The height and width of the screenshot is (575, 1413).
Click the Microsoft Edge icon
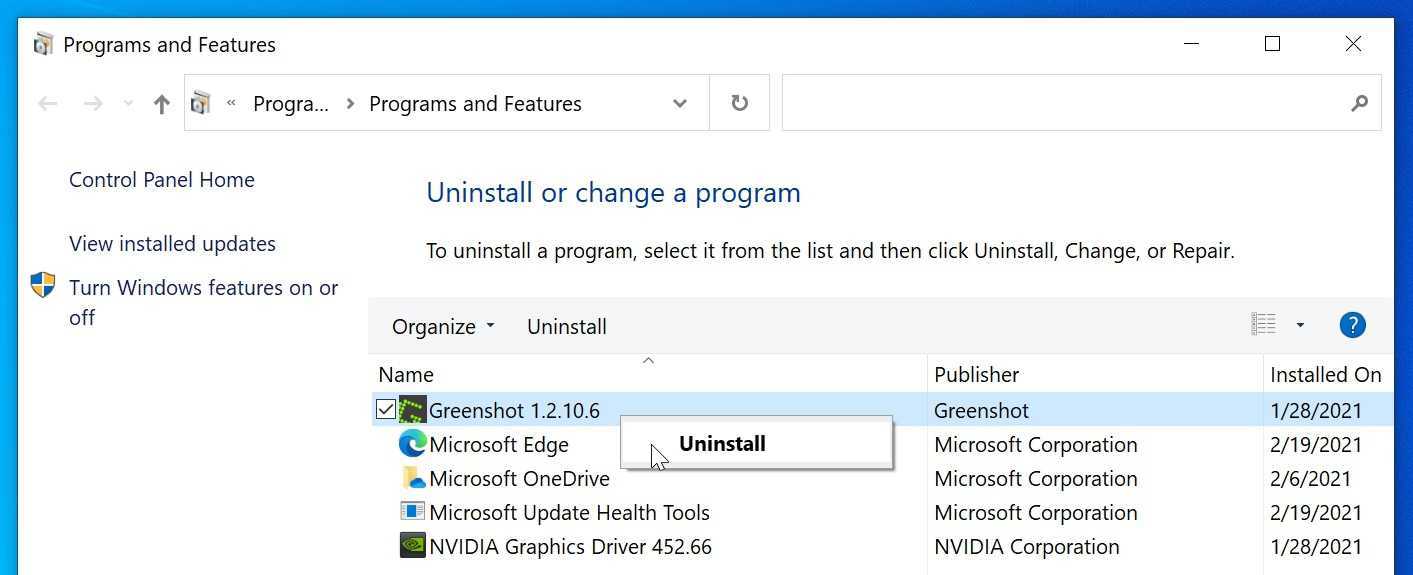pyautogui.click(x=412, y=444)
